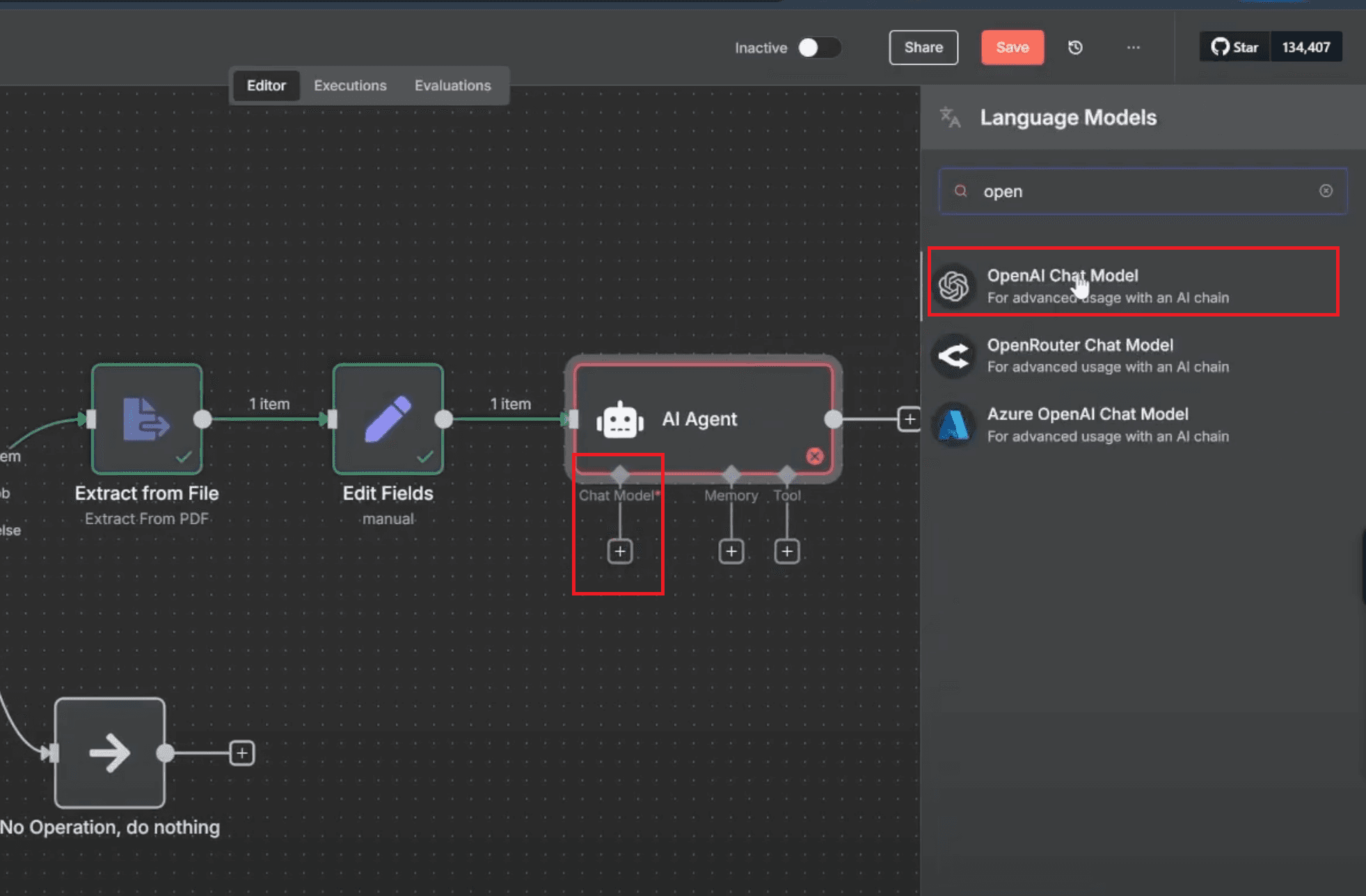Open the three-dot more options menu
Screen dimensions: 1366x896
1134,47
